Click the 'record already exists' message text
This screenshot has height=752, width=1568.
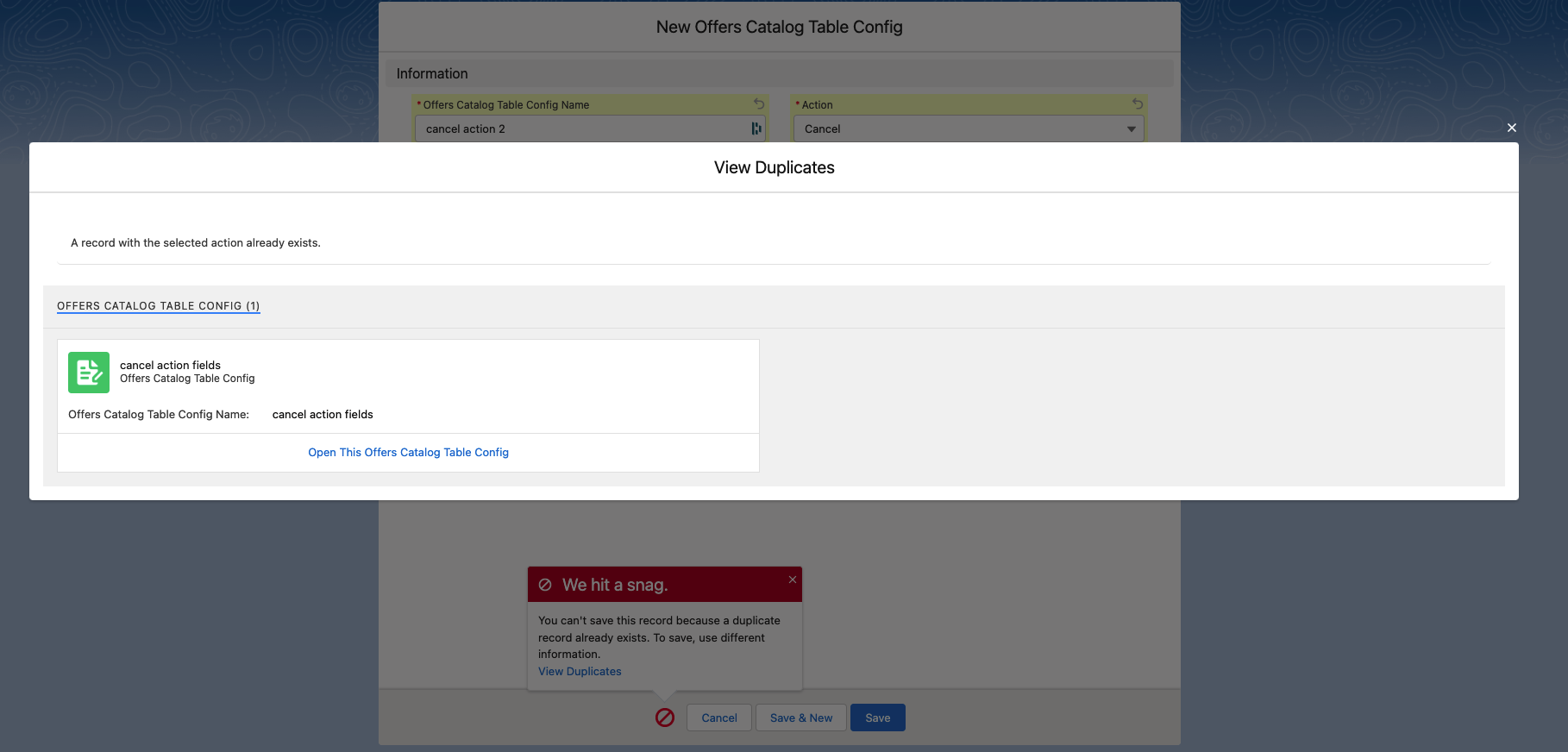click(196, 243)
